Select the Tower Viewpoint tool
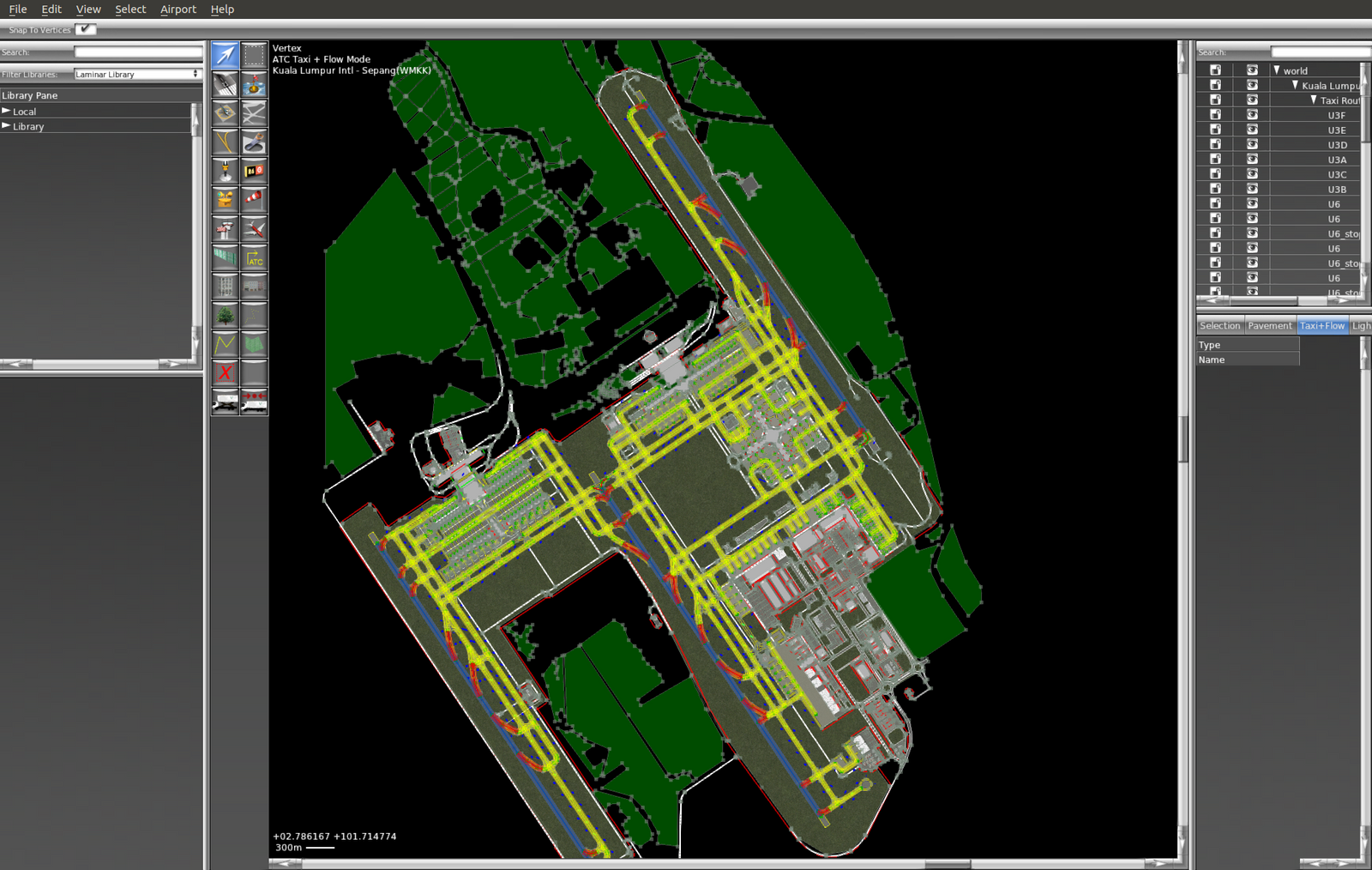The image size is (1372, 870). (x=225, y=228)
